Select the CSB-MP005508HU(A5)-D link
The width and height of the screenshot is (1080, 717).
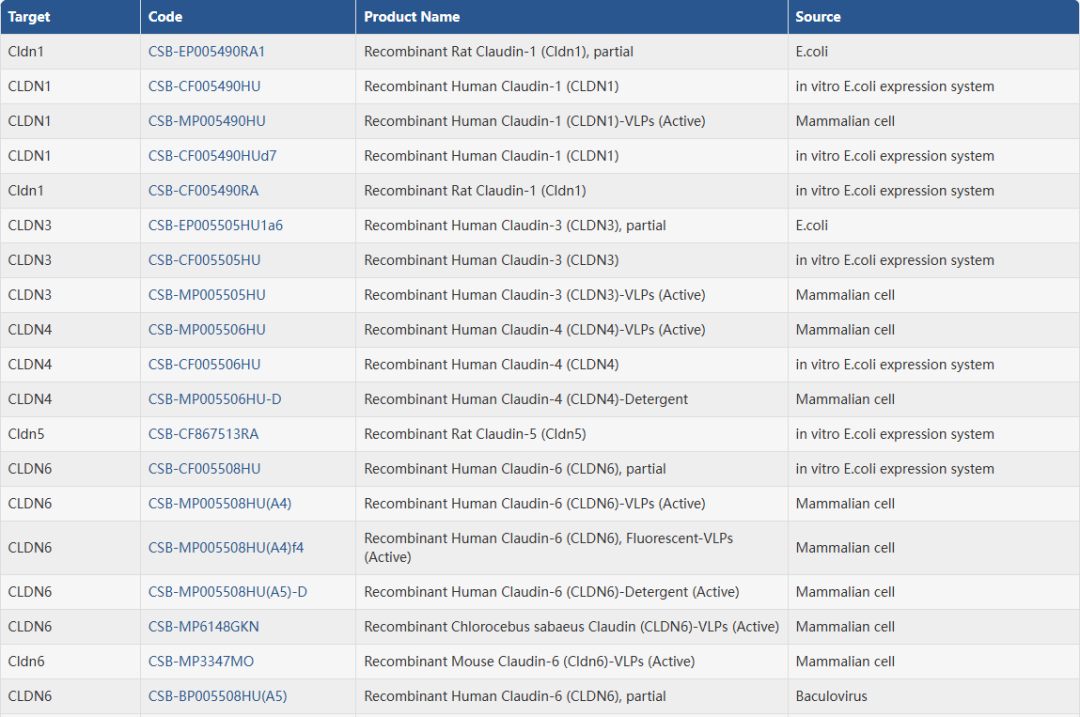click(227, 592)
